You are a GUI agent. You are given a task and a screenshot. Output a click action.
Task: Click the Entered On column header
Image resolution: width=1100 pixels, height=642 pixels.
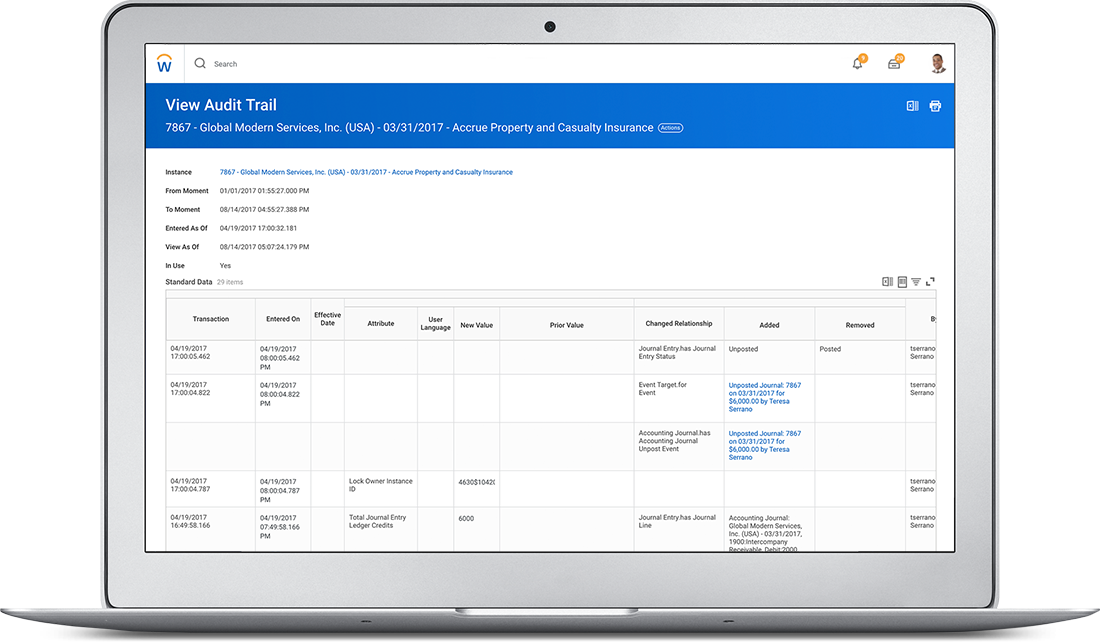click(x=283, y=319)
